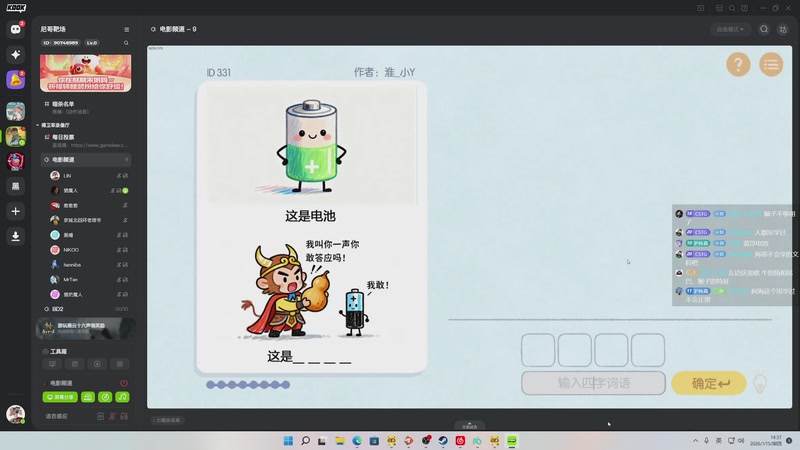Click the green 屏幕分享 screen share button
The width and height of the screenshot is (800, 450).
(60, 397)
